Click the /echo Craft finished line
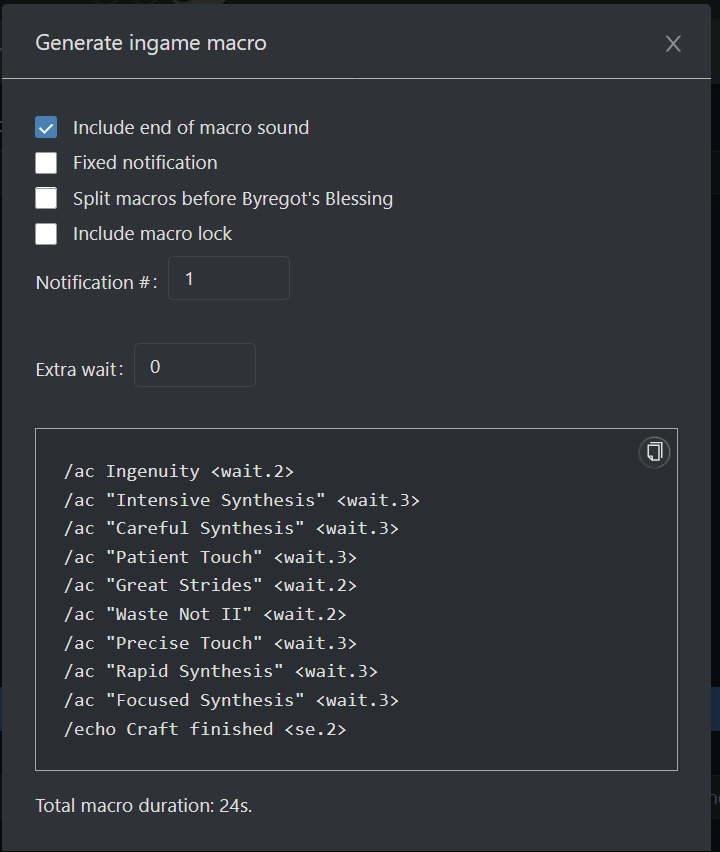 [204, 729]
